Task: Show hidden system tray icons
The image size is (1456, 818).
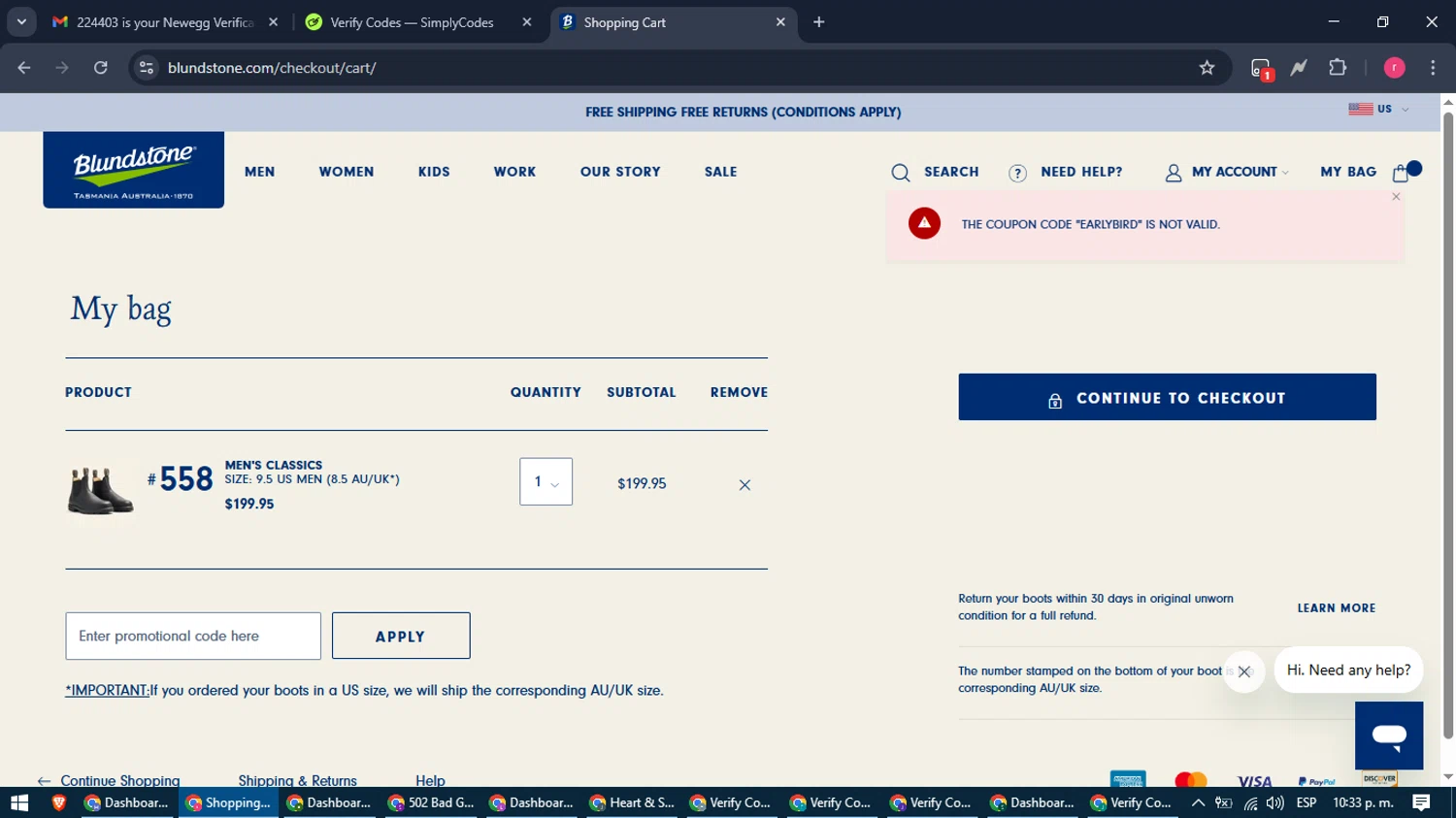Action: pos(1198,802)
